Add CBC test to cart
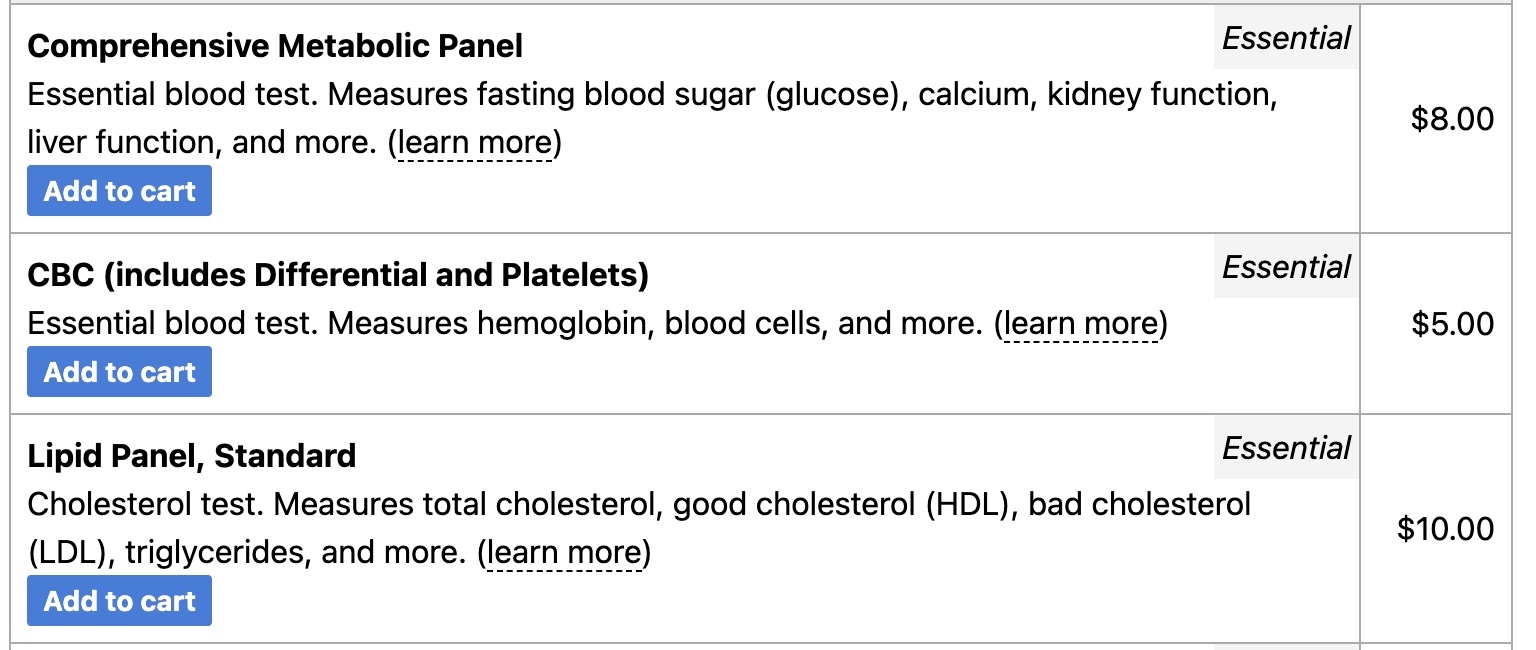The width and height of the screenshot is (1536, 650). coord(119,372)
